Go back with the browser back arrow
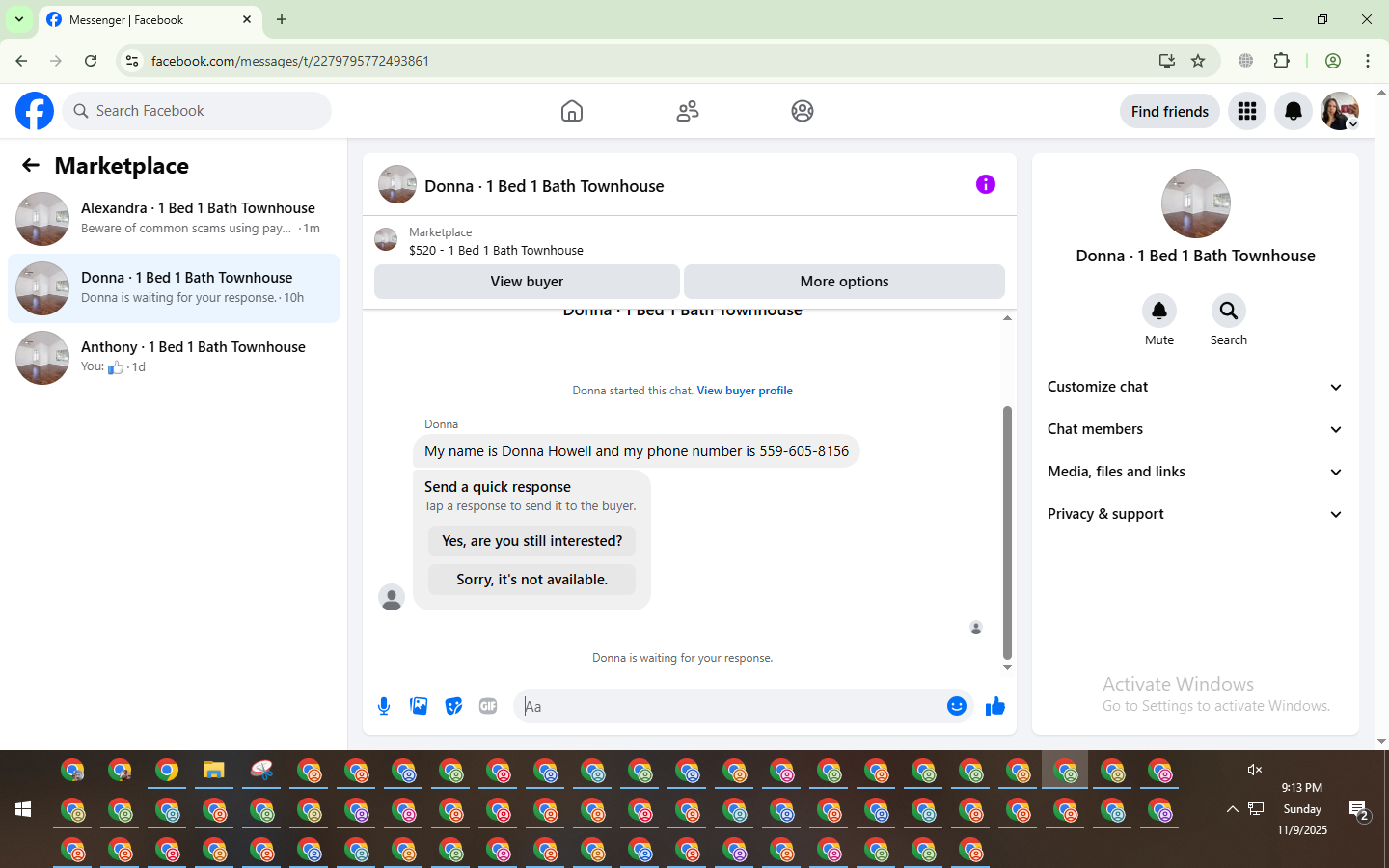This screenshot has height=868, width=1389. tap(21, 61)
